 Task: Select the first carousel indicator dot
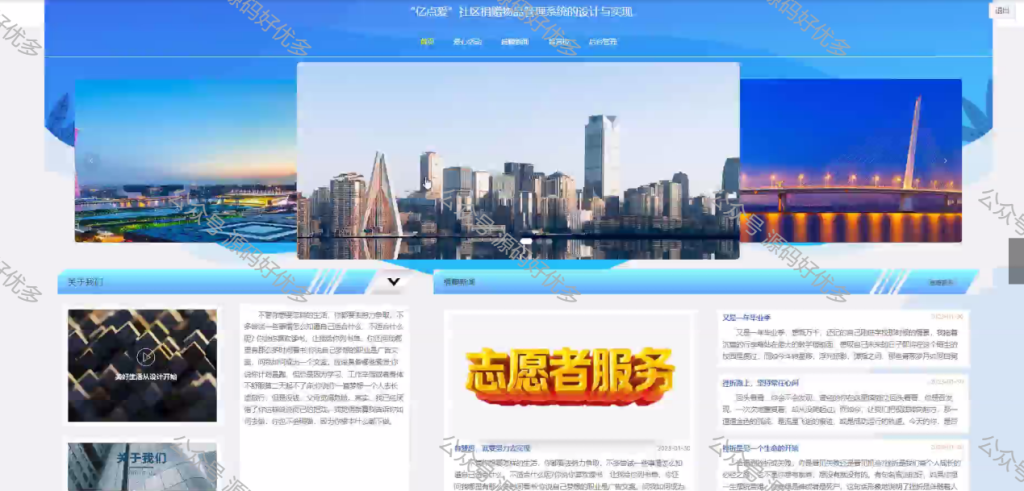click(x=526, y=241)
